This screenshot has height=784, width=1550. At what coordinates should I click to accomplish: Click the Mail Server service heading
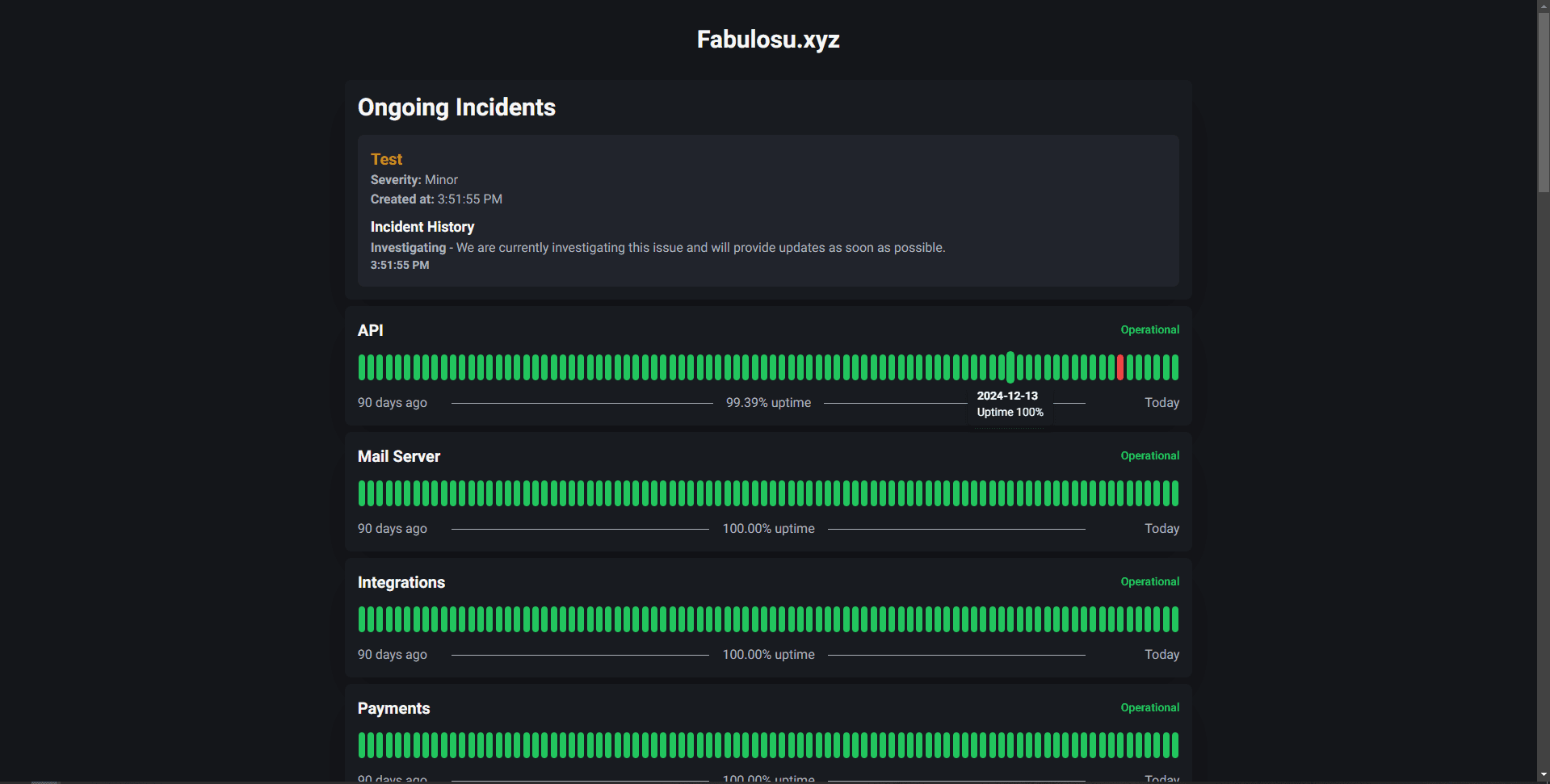click(399, 456)
